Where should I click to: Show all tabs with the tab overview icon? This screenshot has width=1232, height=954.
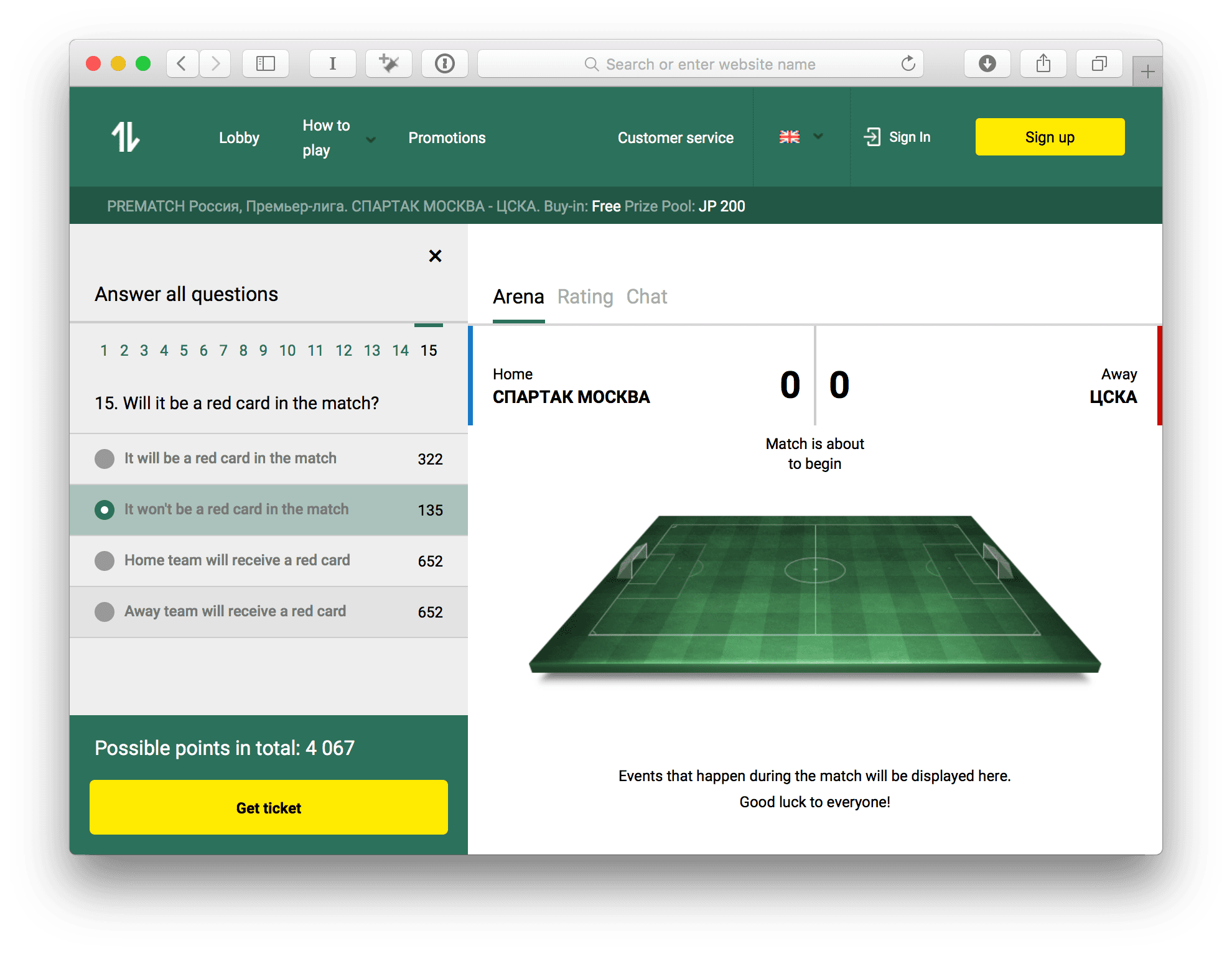tap(1099, 63)
